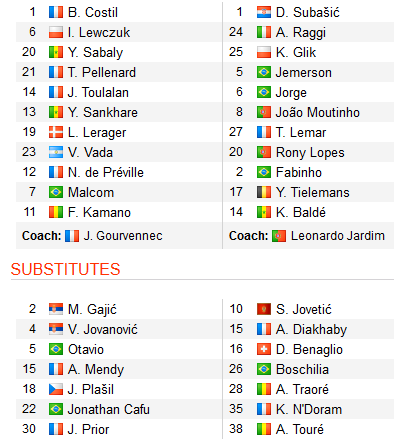Click the Guinea flag beside F. Kamano
This screenshot has width=394, height=441.
(56, 212)
